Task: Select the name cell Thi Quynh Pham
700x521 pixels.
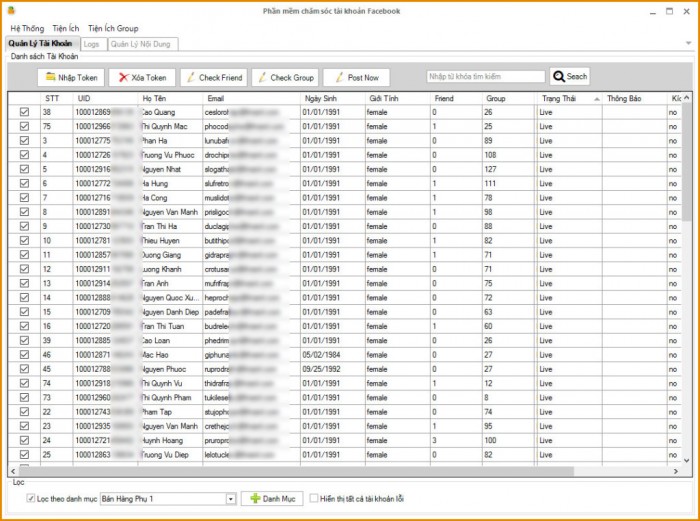Action: [x=170, y=397]
